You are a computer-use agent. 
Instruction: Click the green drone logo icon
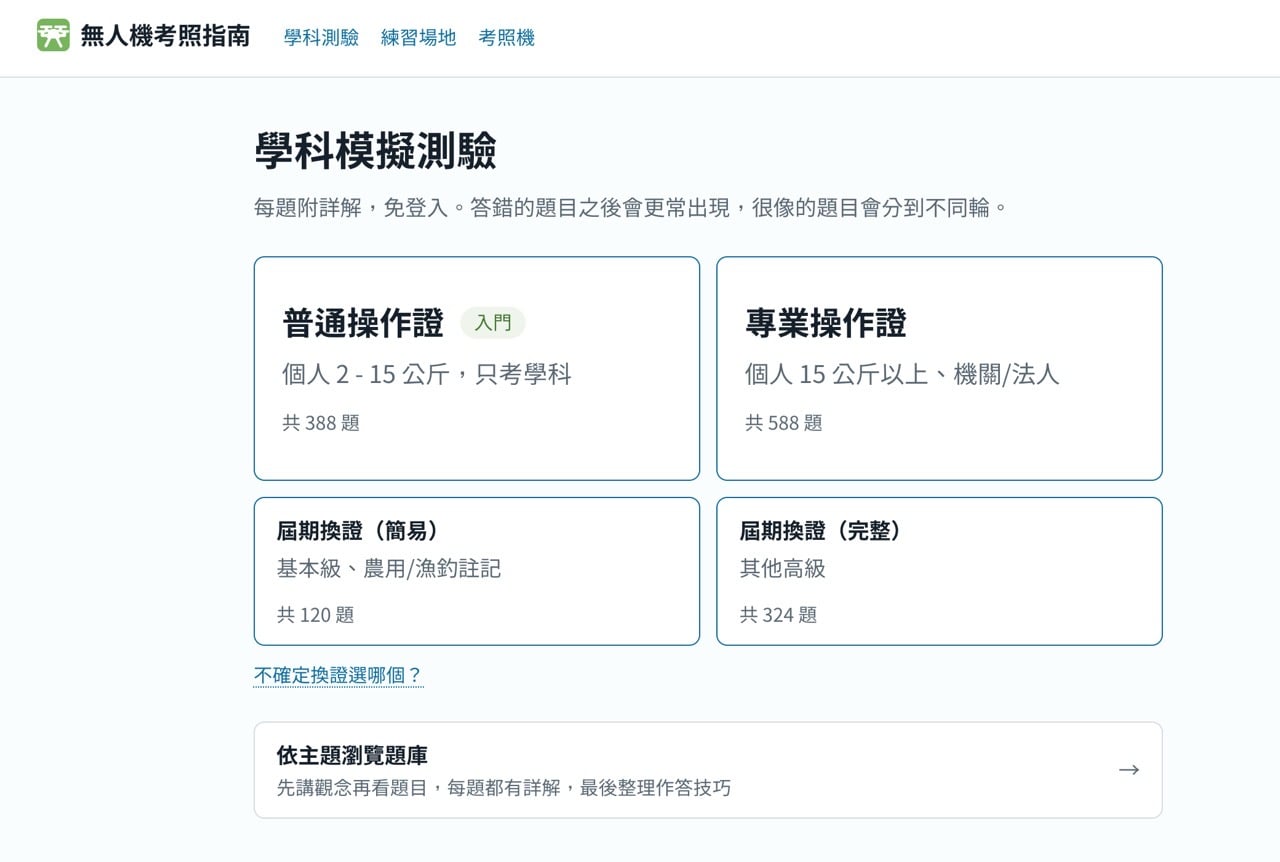pos(53,36)
